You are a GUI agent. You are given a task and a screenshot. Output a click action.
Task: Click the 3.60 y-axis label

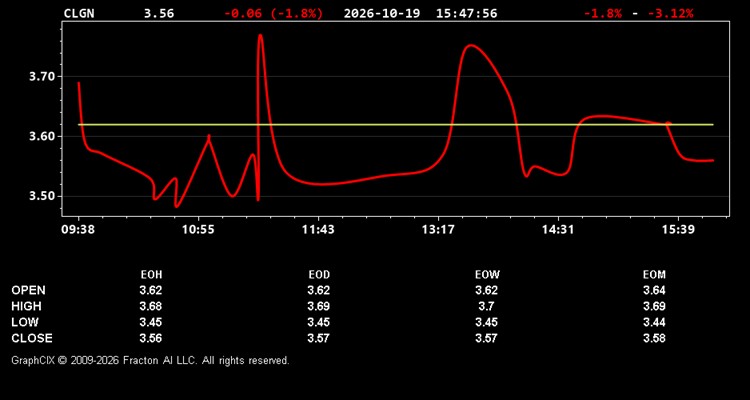[x=42, y=136]
